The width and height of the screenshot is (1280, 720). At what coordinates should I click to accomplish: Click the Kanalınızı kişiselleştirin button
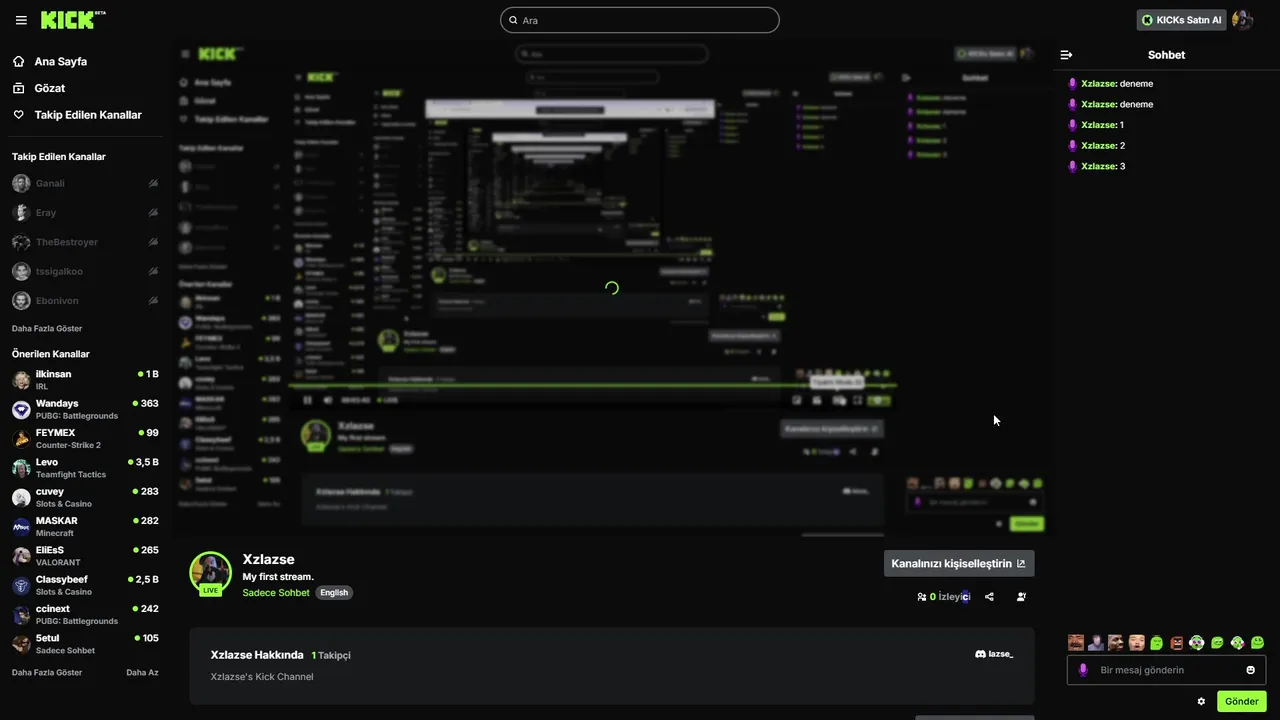pos(959,563)
